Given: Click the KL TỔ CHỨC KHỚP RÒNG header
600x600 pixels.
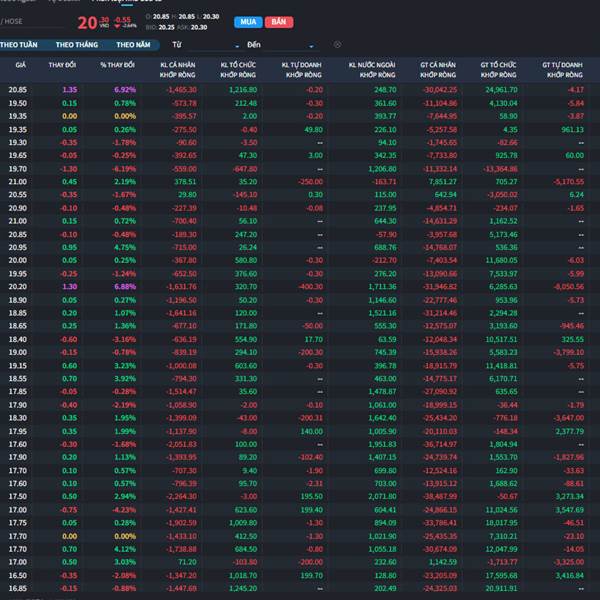Looking at the screenshot, I should coord(238,70).
